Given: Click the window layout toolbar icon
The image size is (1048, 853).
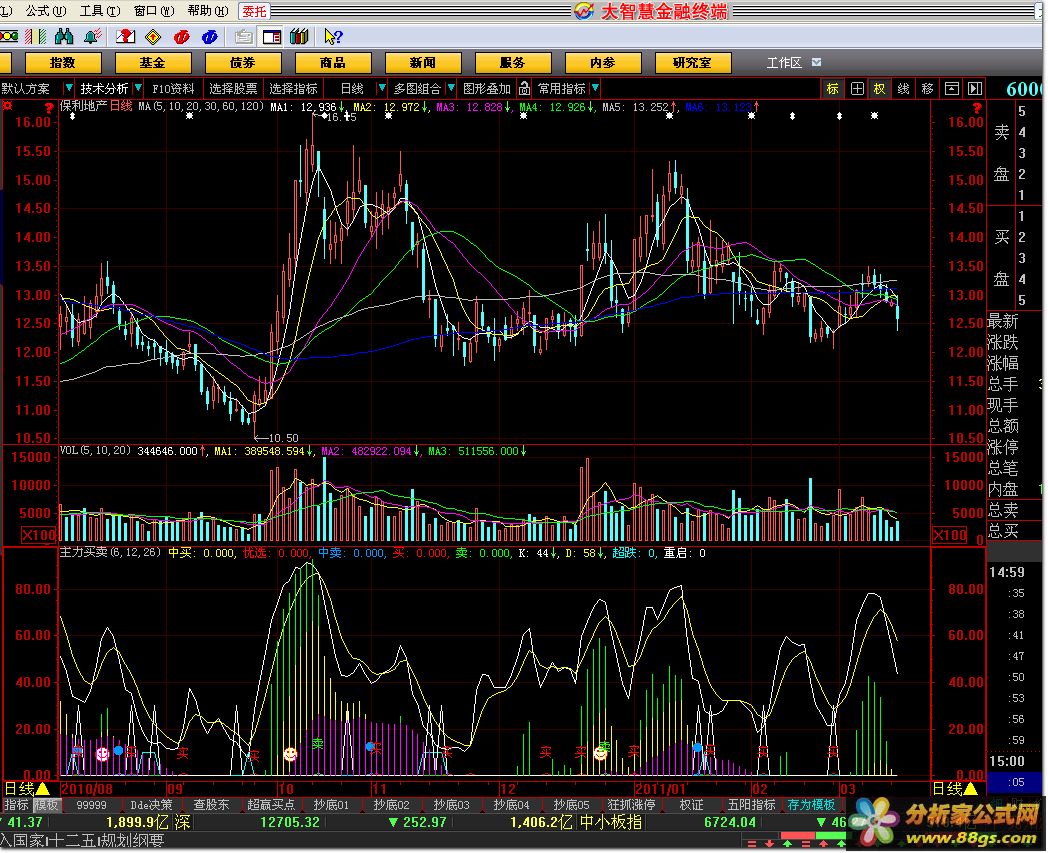Looking at the screenshot, I should tap(271, 37).
